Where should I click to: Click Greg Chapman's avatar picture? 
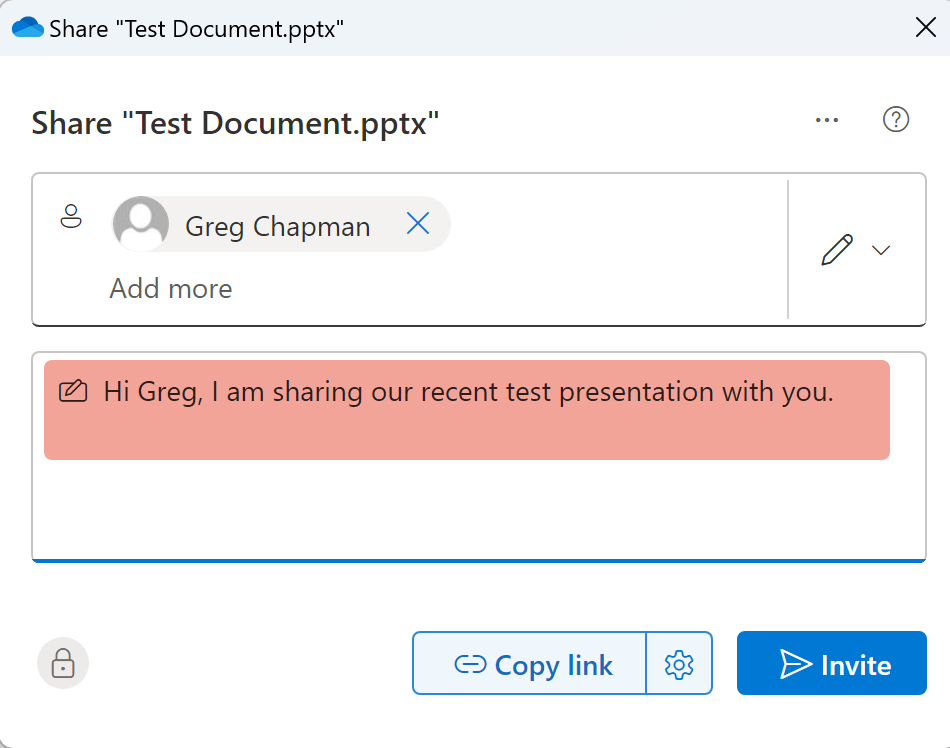[141, 223]
